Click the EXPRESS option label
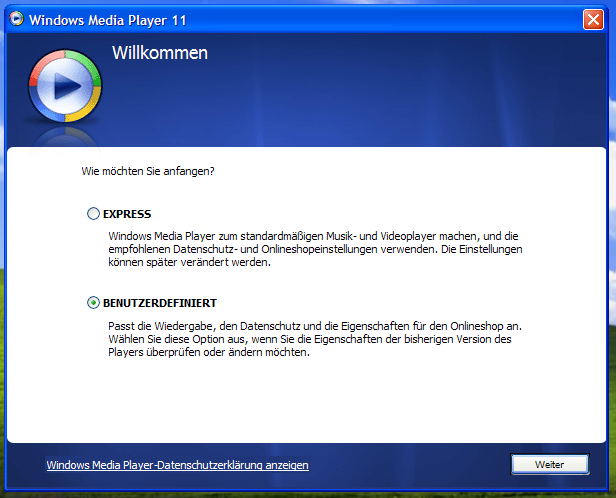616x498 pixels. point(127,214)
